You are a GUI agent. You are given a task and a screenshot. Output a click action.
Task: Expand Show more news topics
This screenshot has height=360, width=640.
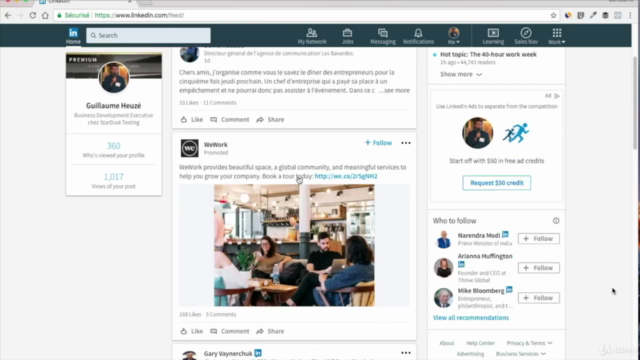click(x=461, y=74)
